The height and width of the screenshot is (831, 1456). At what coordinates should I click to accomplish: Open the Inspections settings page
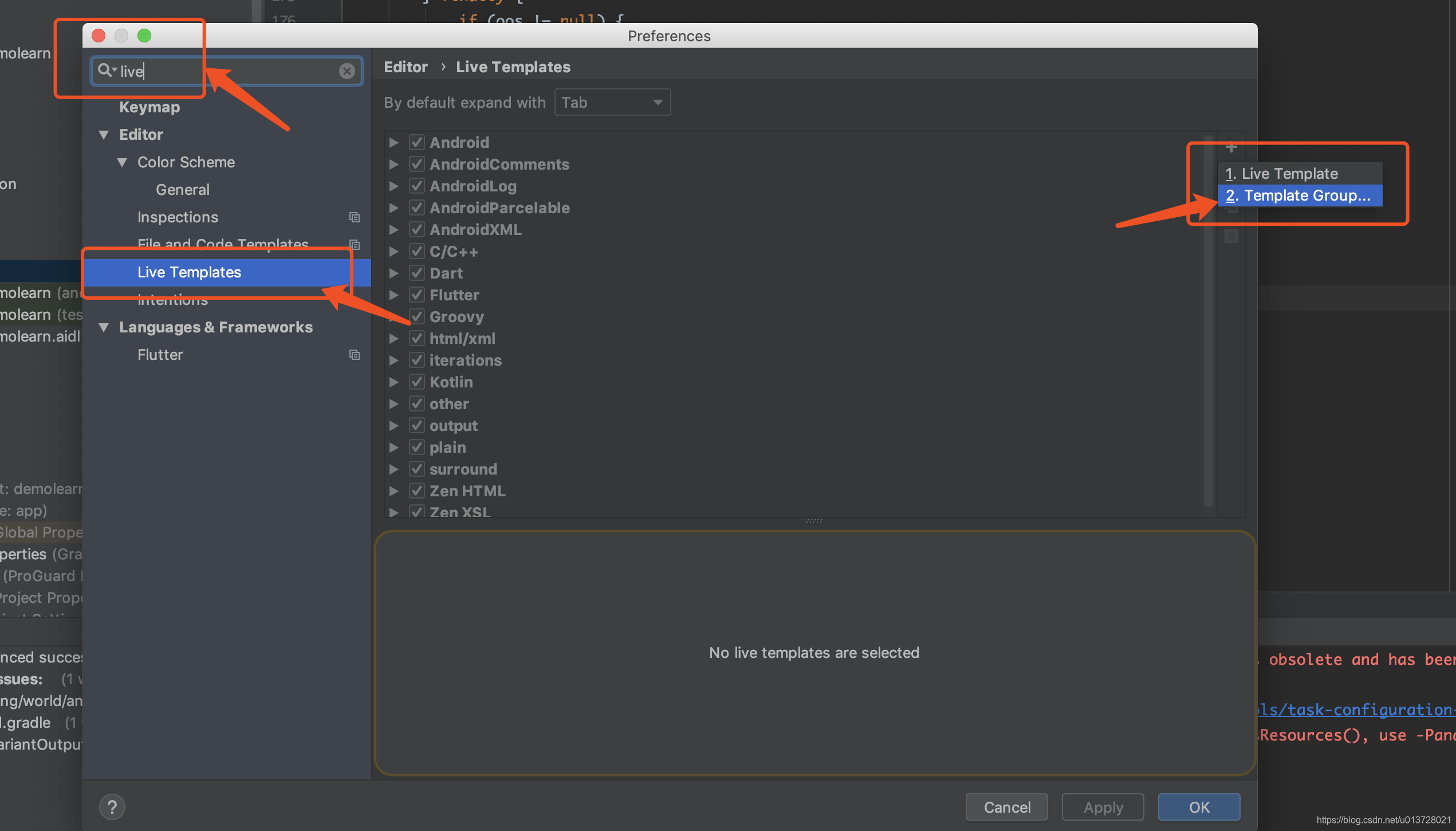[x=178, y=217]
